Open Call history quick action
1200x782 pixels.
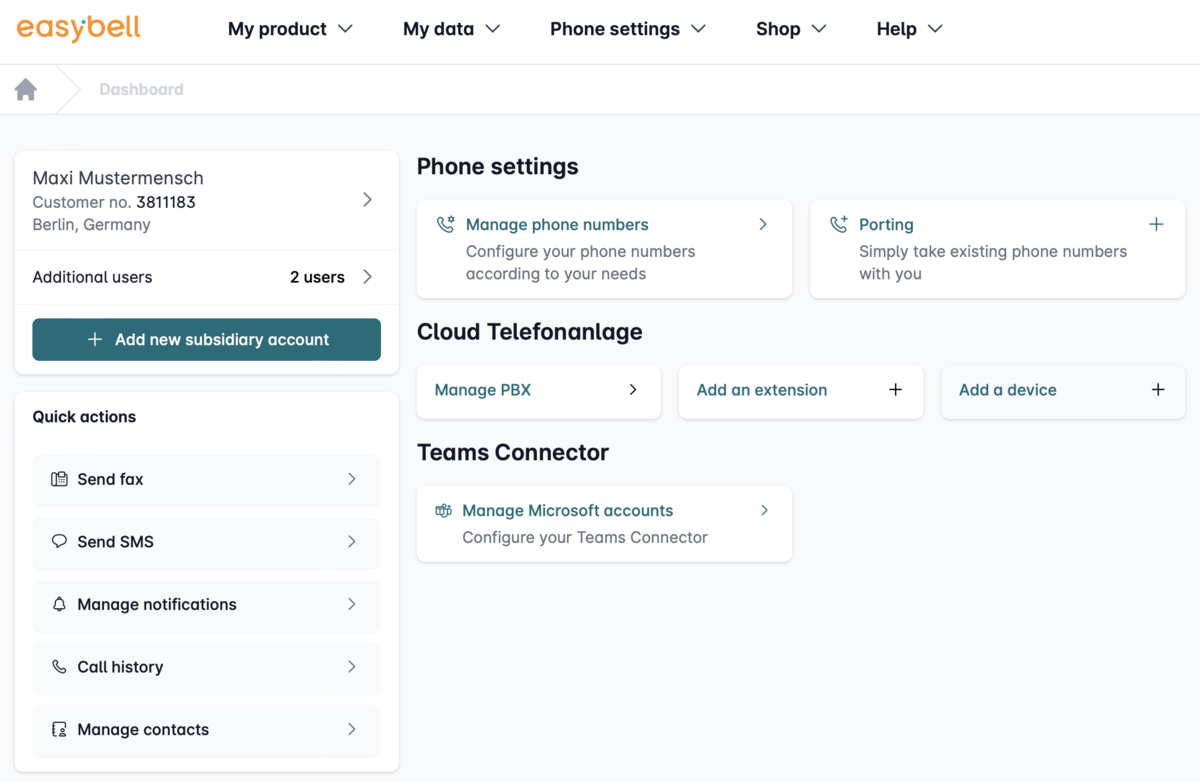(207, 667)
